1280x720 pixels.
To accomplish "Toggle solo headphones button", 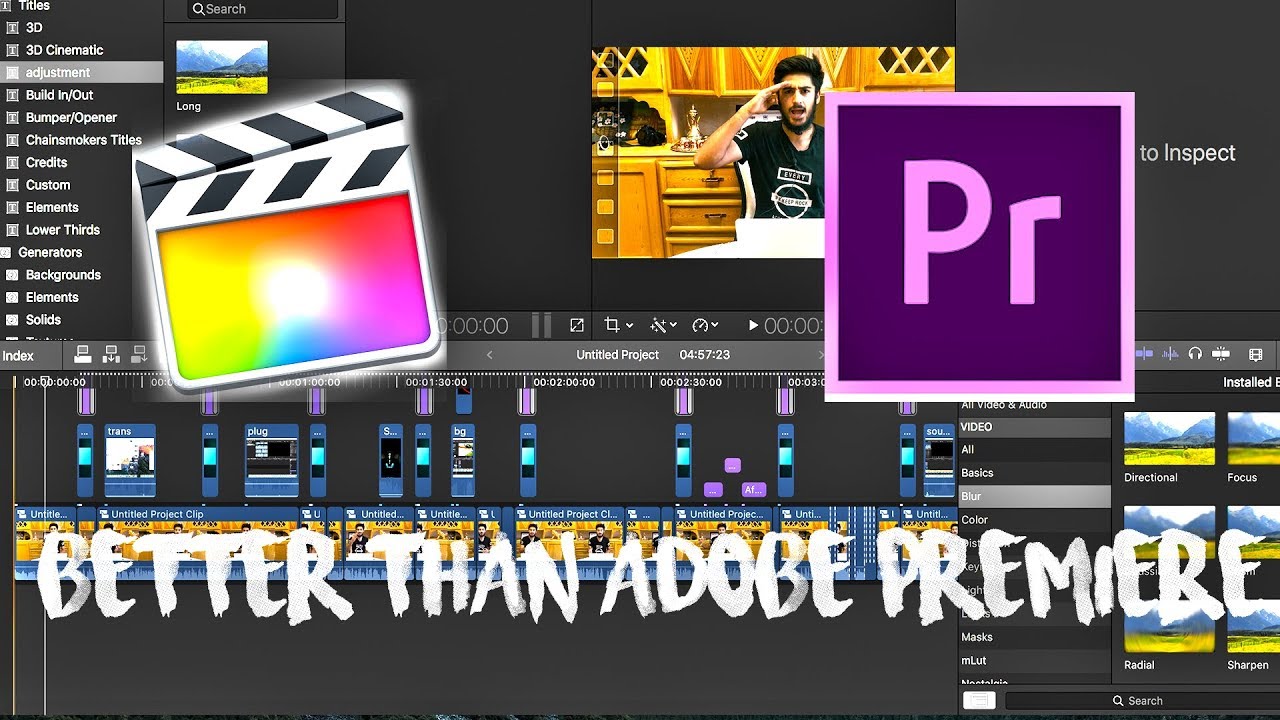I will click(x=1195, y=354).
